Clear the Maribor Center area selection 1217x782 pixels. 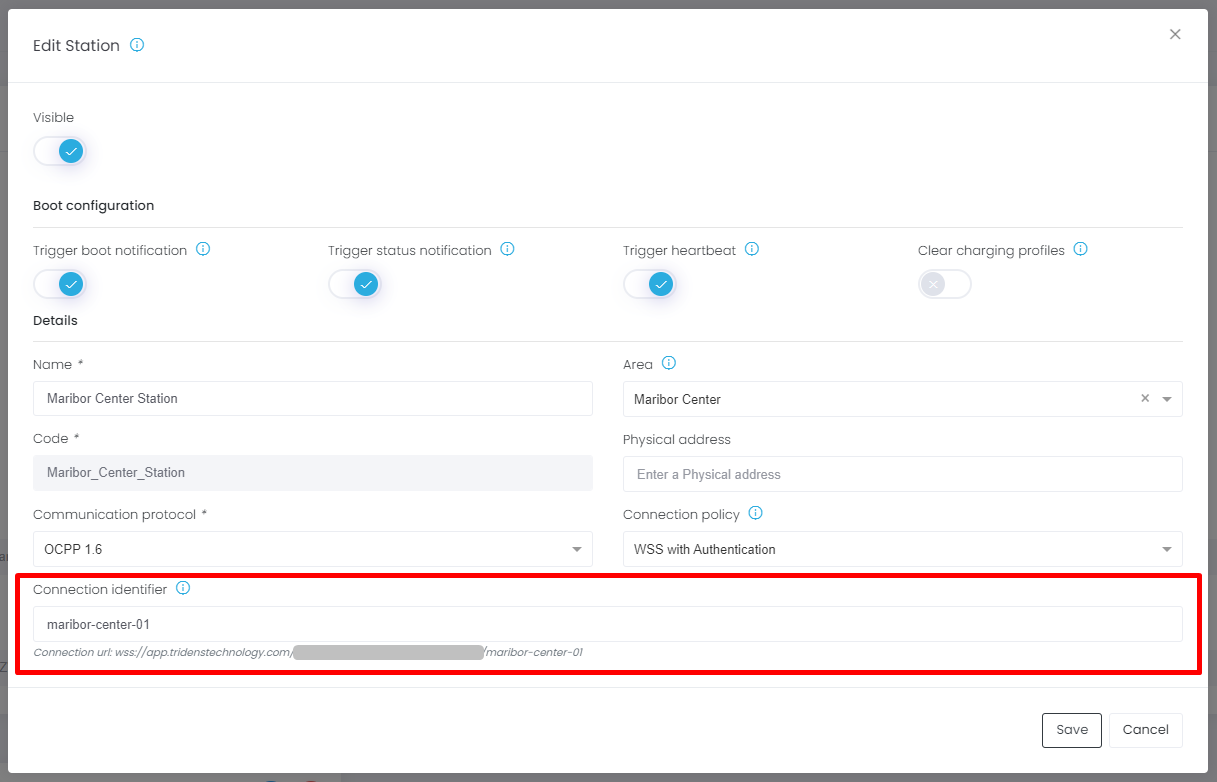click(1145, 398)
